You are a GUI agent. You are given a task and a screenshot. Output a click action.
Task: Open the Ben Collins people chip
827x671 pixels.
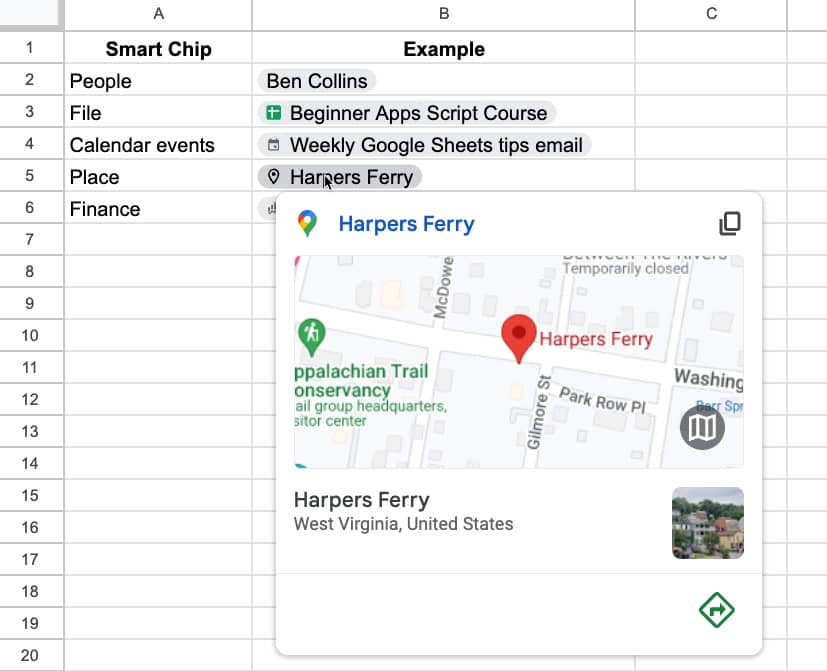click(x=316, y=81)
